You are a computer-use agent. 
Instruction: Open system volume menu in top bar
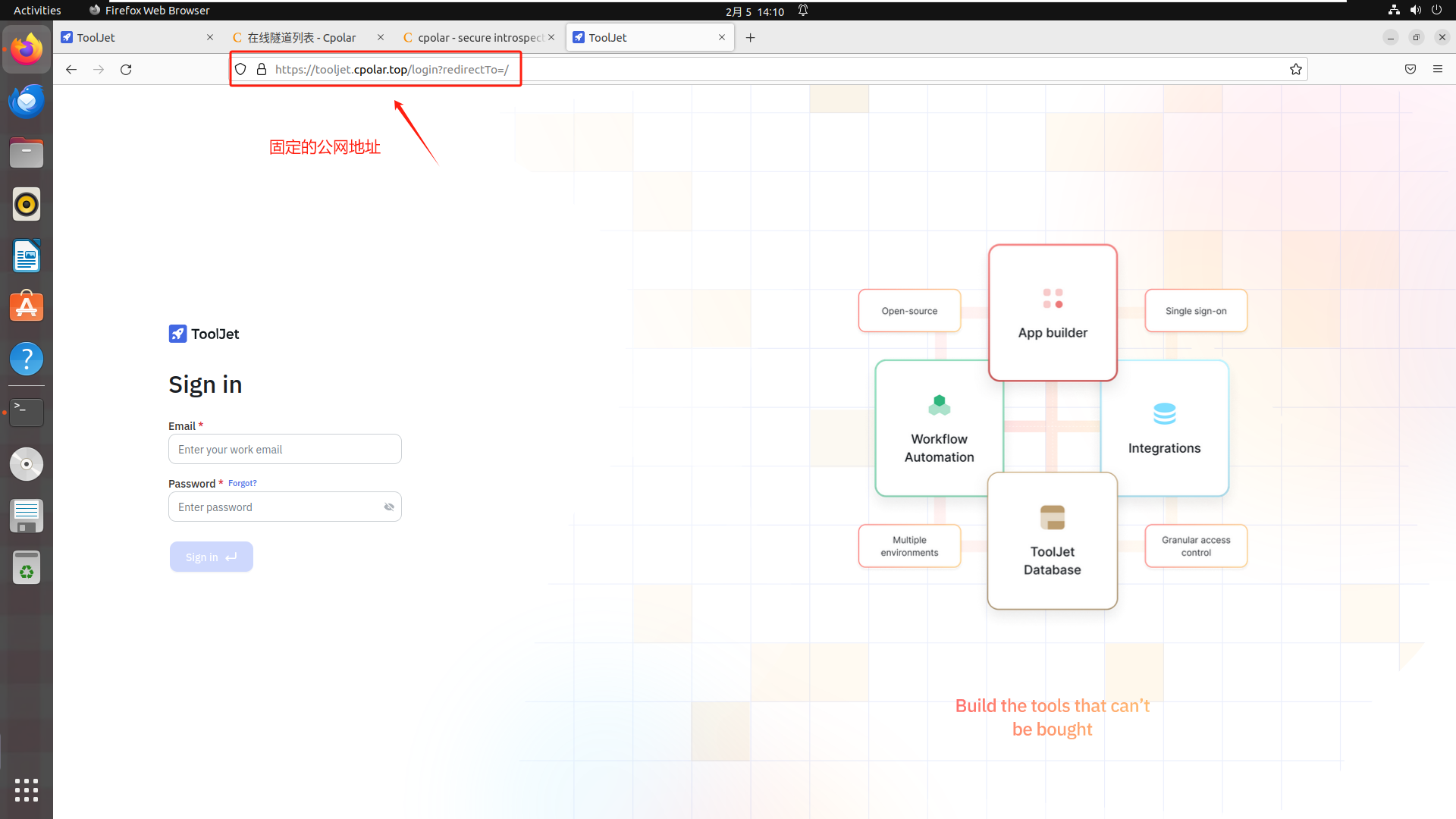point(1415,11)
